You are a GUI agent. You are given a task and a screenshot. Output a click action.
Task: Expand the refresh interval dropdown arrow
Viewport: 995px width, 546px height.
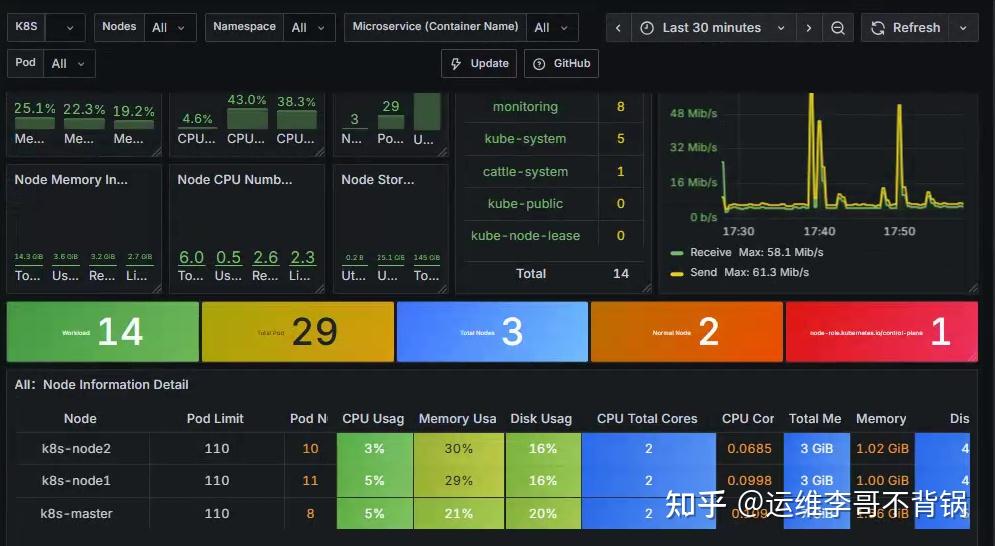963,28
